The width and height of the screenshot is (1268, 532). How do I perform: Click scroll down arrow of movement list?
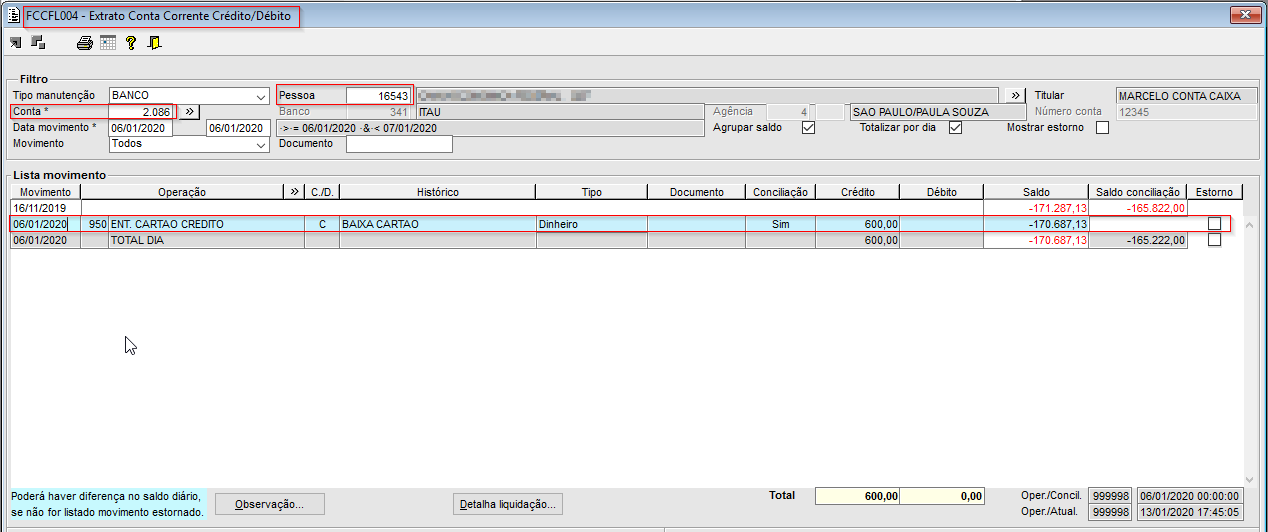coord(1250,480)
